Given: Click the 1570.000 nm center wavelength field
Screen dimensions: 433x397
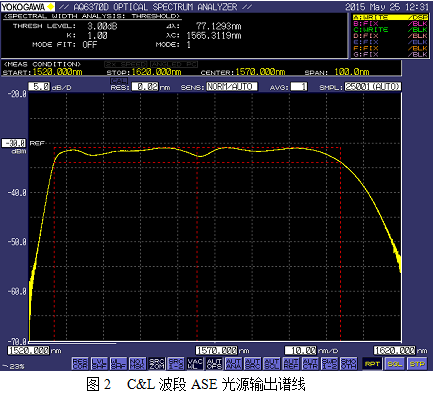Looking at the screenshot, I should tap(217, 350).
